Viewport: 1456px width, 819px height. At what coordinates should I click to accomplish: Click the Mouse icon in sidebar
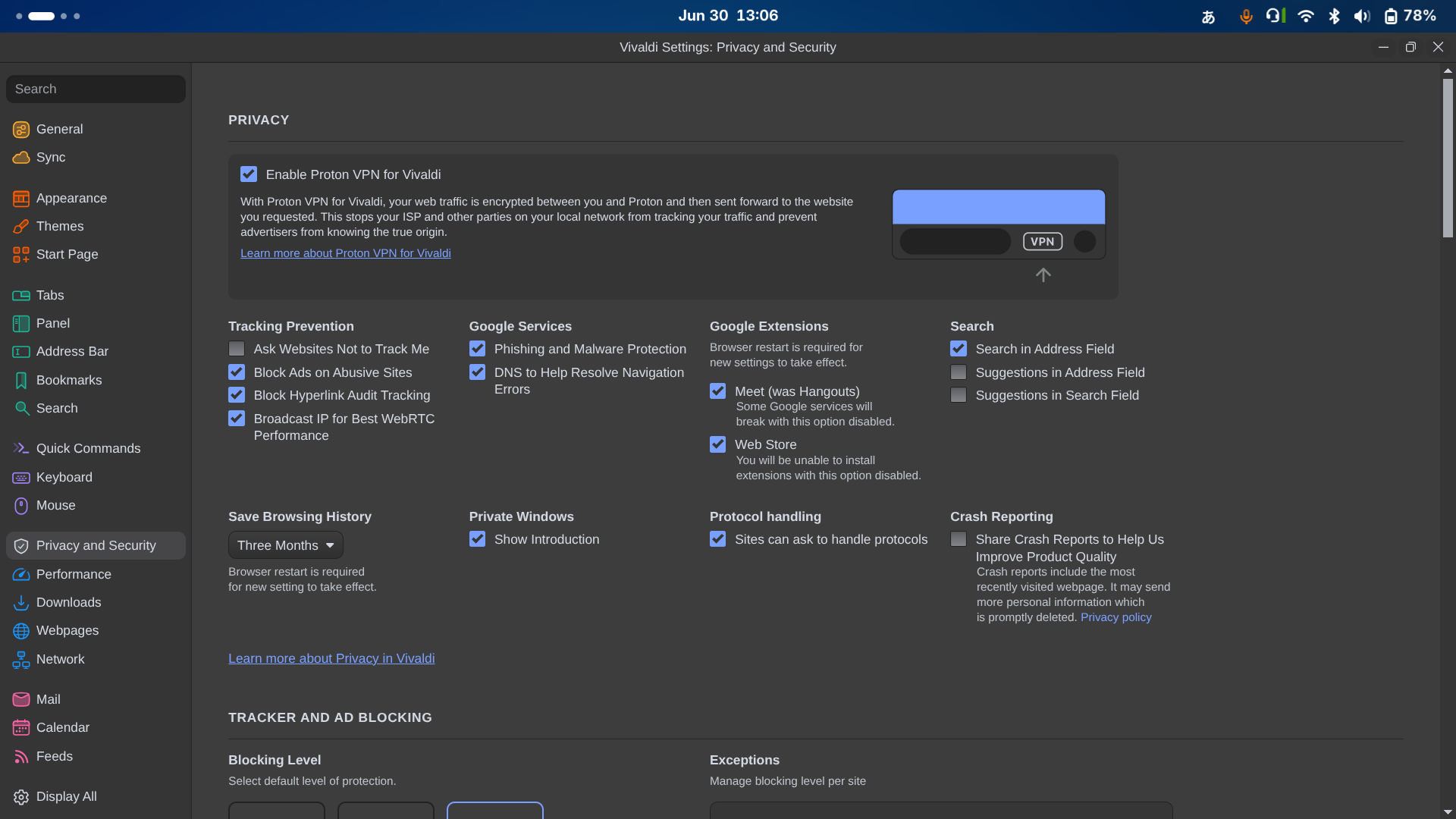point(21,506)
